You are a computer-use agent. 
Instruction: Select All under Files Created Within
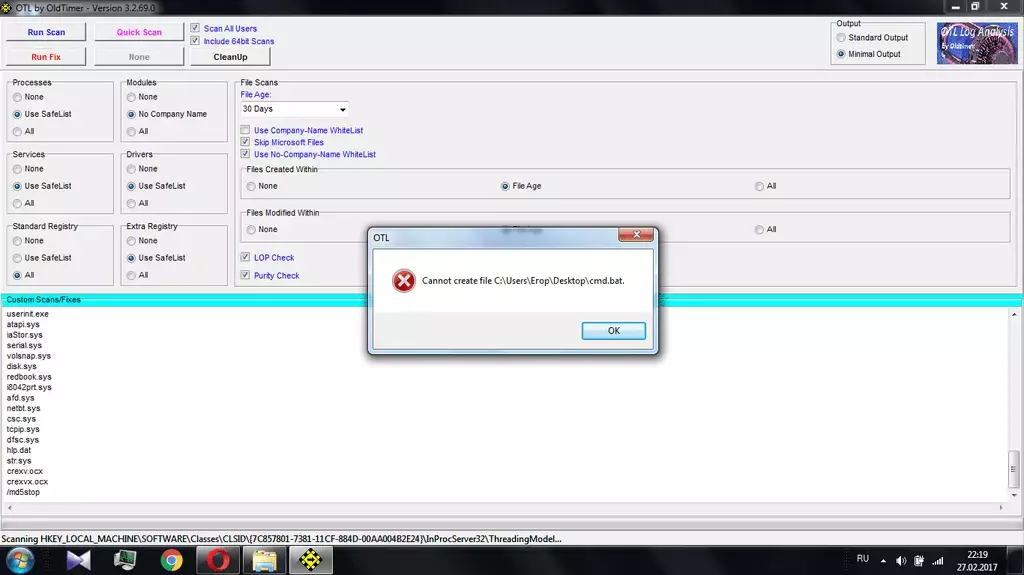(x=759, y=186)
